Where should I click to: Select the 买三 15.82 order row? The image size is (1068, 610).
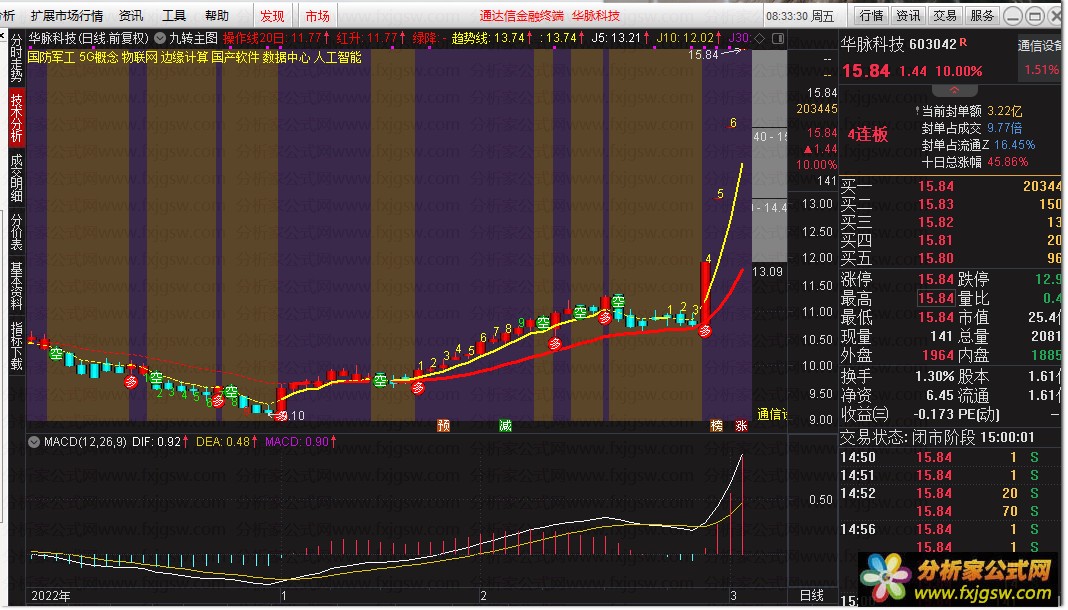(x=950, y=222)
